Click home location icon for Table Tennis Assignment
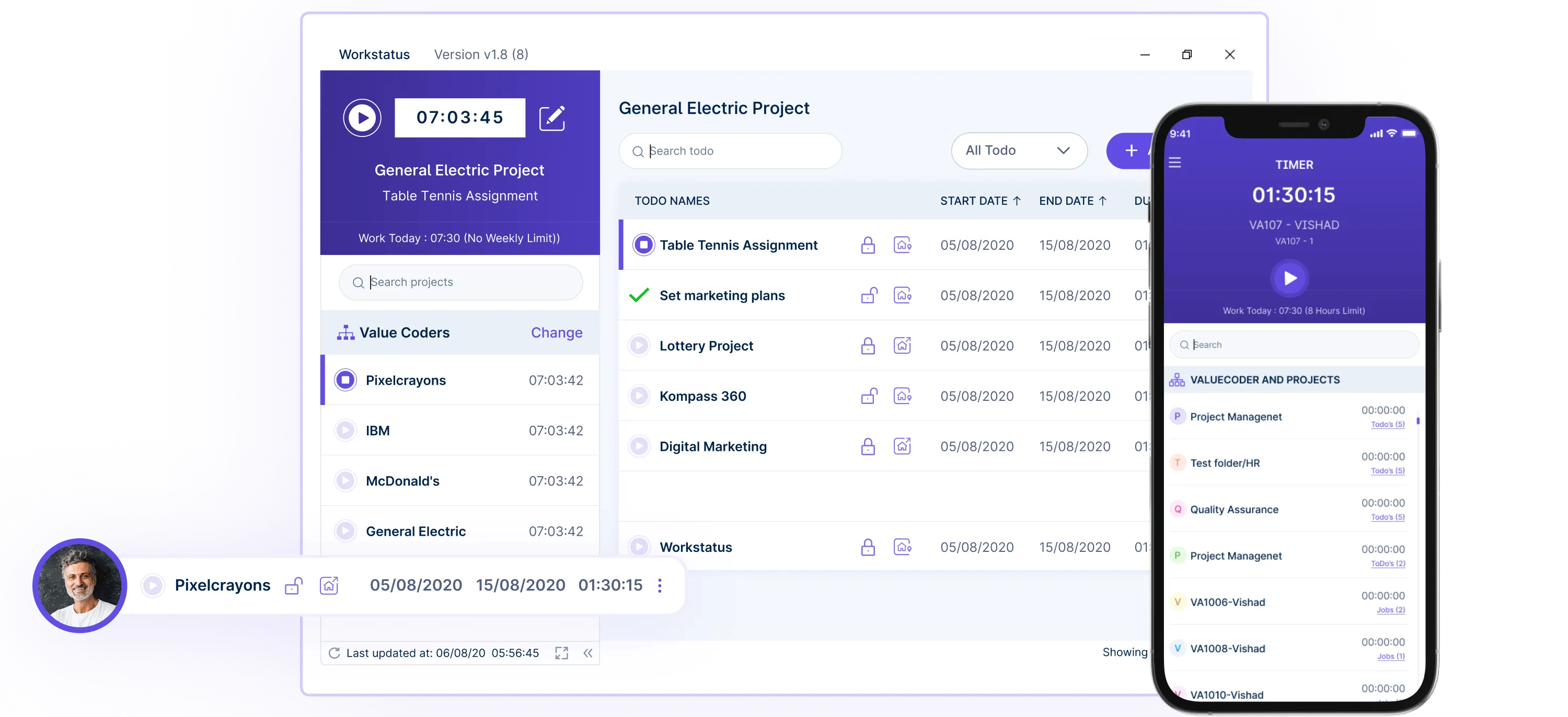 [x=902, y=245]
